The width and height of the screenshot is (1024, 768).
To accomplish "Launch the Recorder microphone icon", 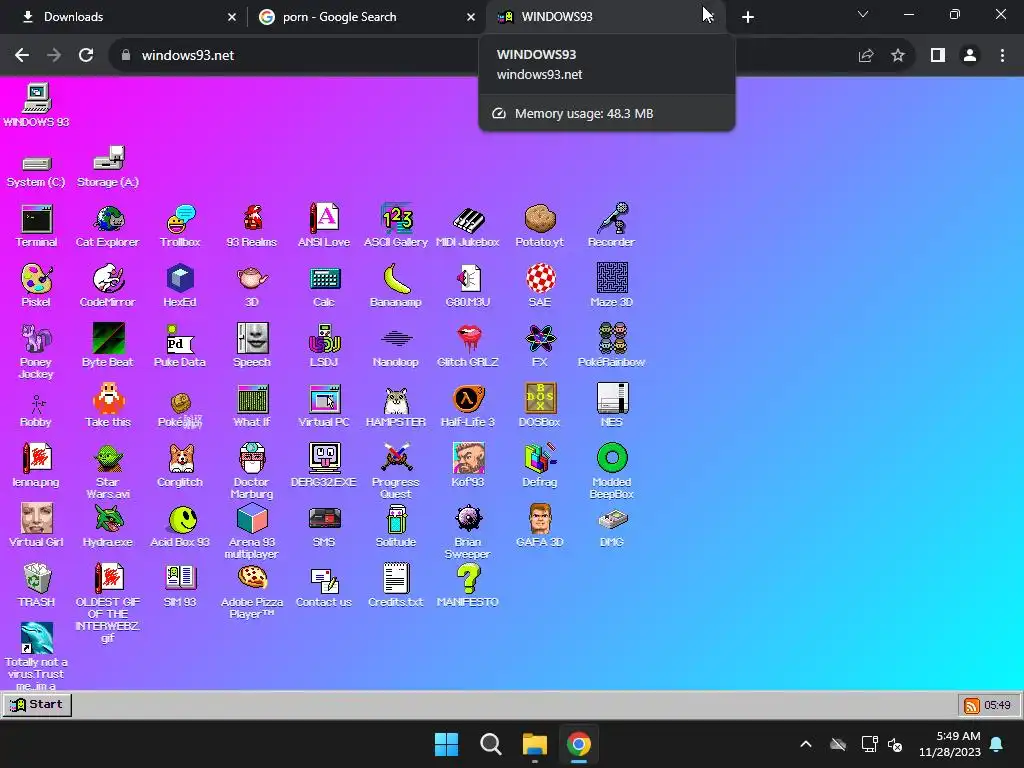I will pyautogui.click(x=611, y=226).
